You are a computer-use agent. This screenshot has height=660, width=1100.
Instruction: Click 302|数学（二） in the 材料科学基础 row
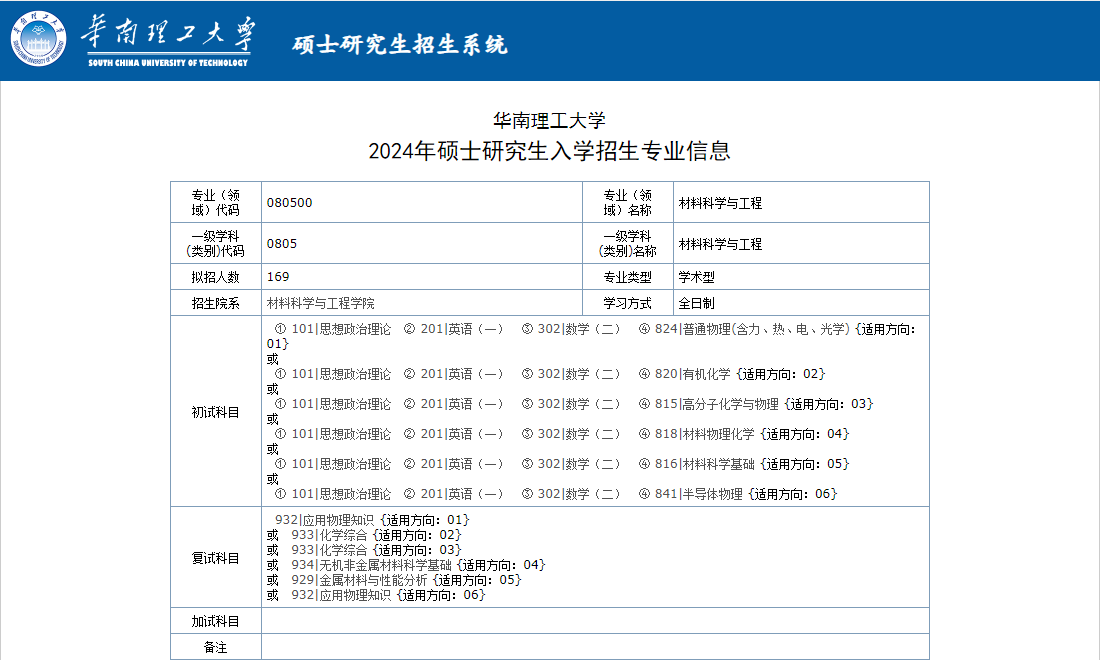[579, 464]
